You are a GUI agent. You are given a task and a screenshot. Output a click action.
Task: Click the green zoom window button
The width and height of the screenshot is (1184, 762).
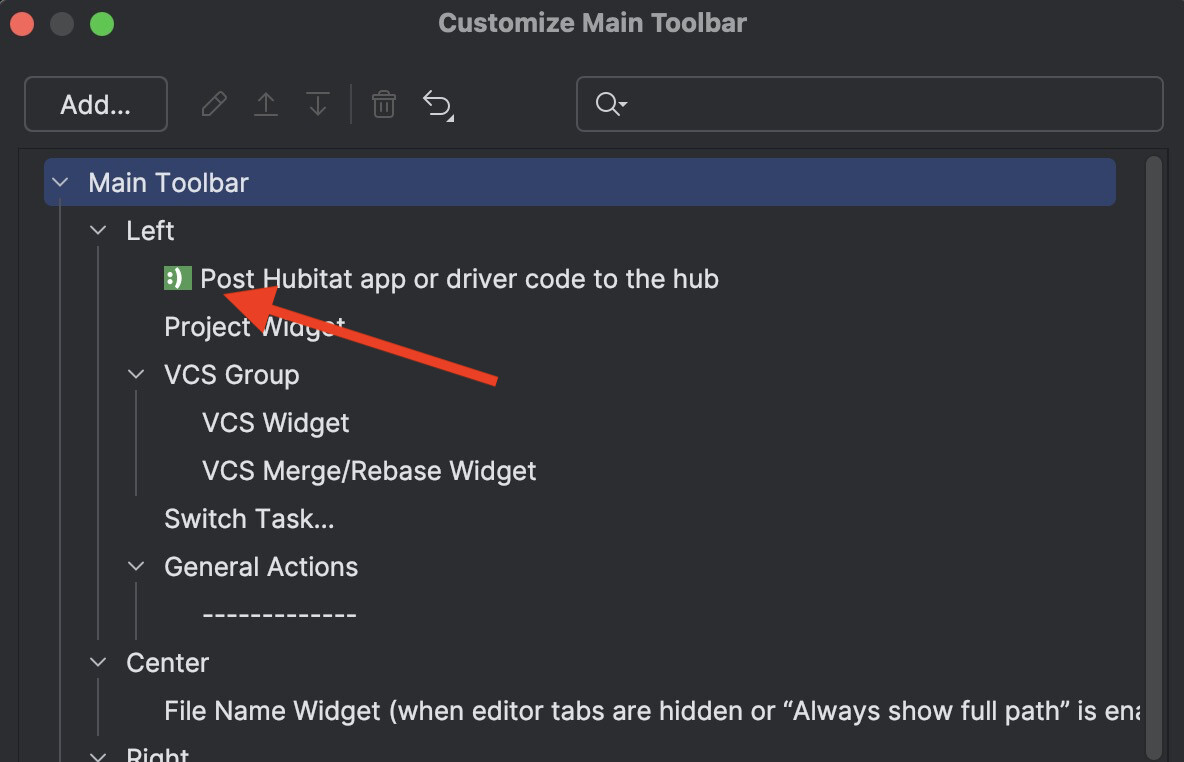[x=102, y=24]
